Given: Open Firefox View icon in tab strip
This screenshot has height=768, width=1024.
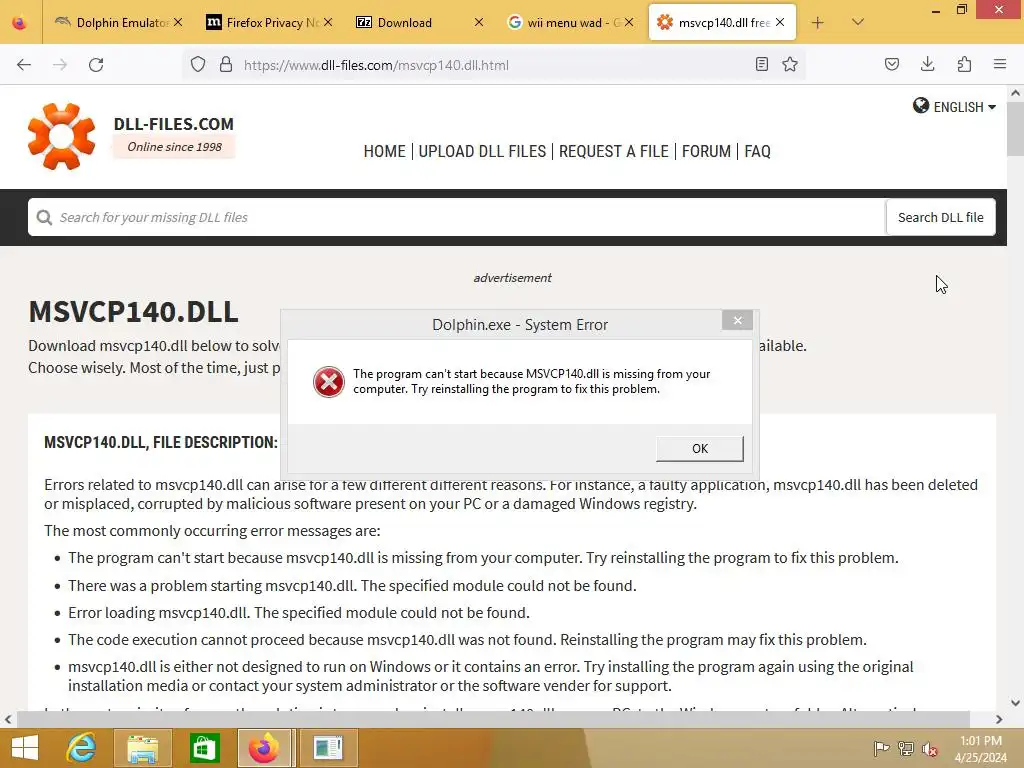Looking at the screenshot, I should tap(20, 23).
